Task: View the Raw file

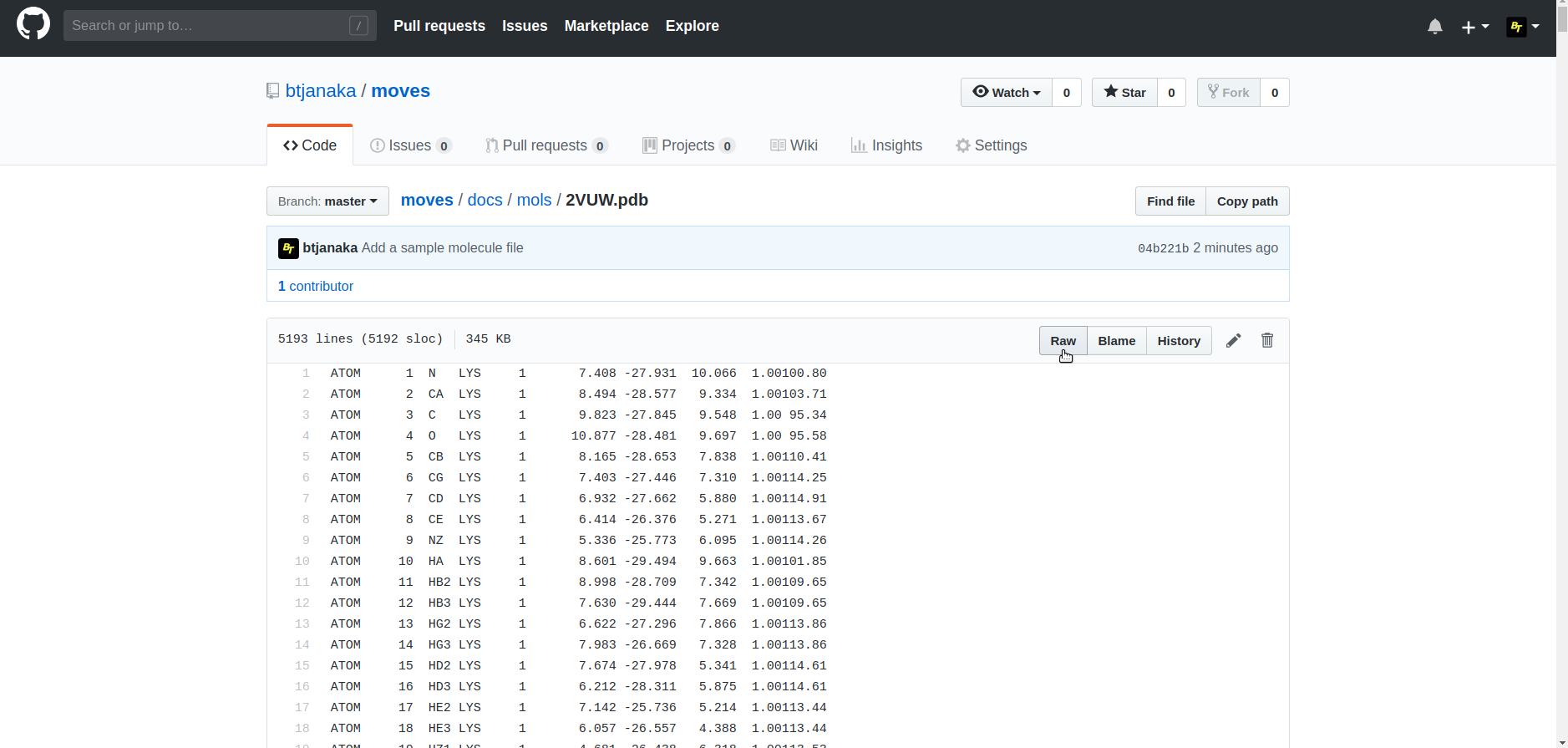Action: pyautogui.click(x=1063, y=341)
